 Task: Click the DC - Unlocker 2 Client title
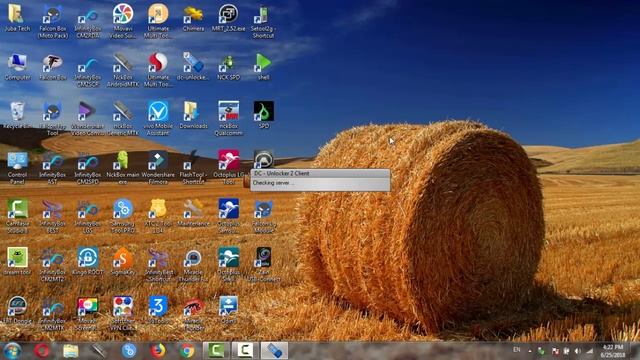[x=282, y=173]
